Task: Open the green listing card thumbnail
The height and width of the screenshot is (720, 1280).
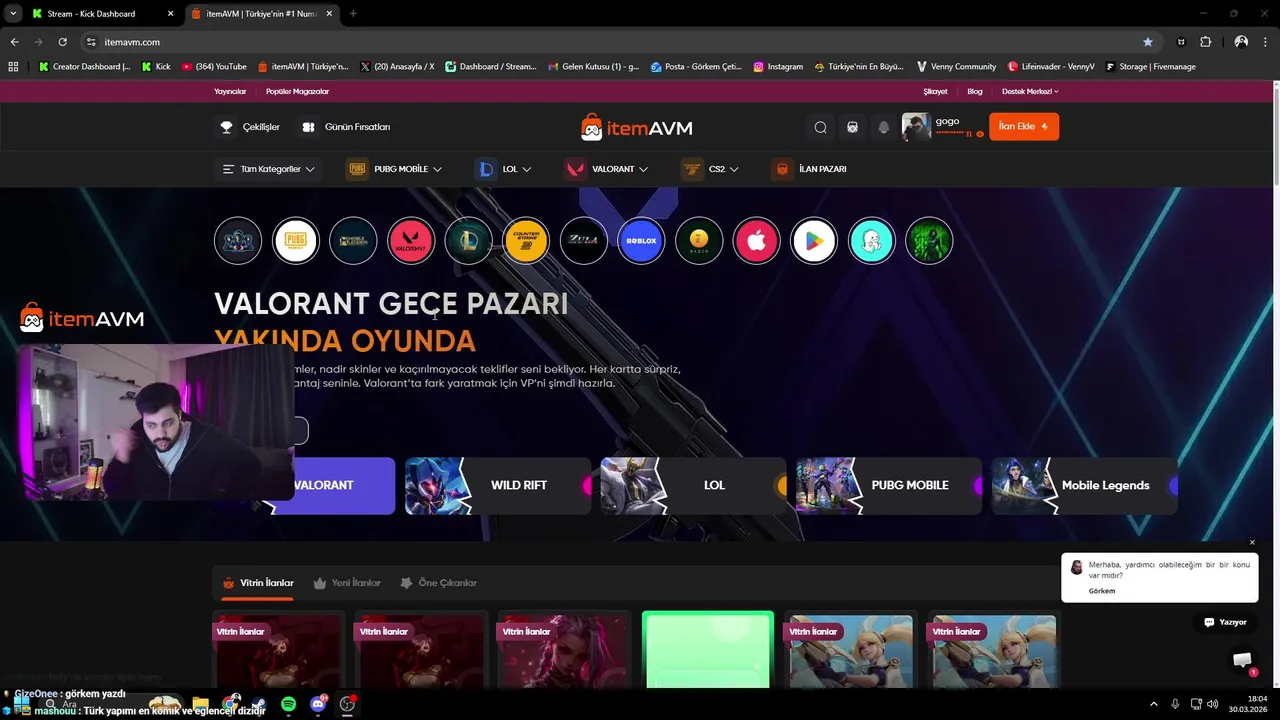Action: click(708, 650)
